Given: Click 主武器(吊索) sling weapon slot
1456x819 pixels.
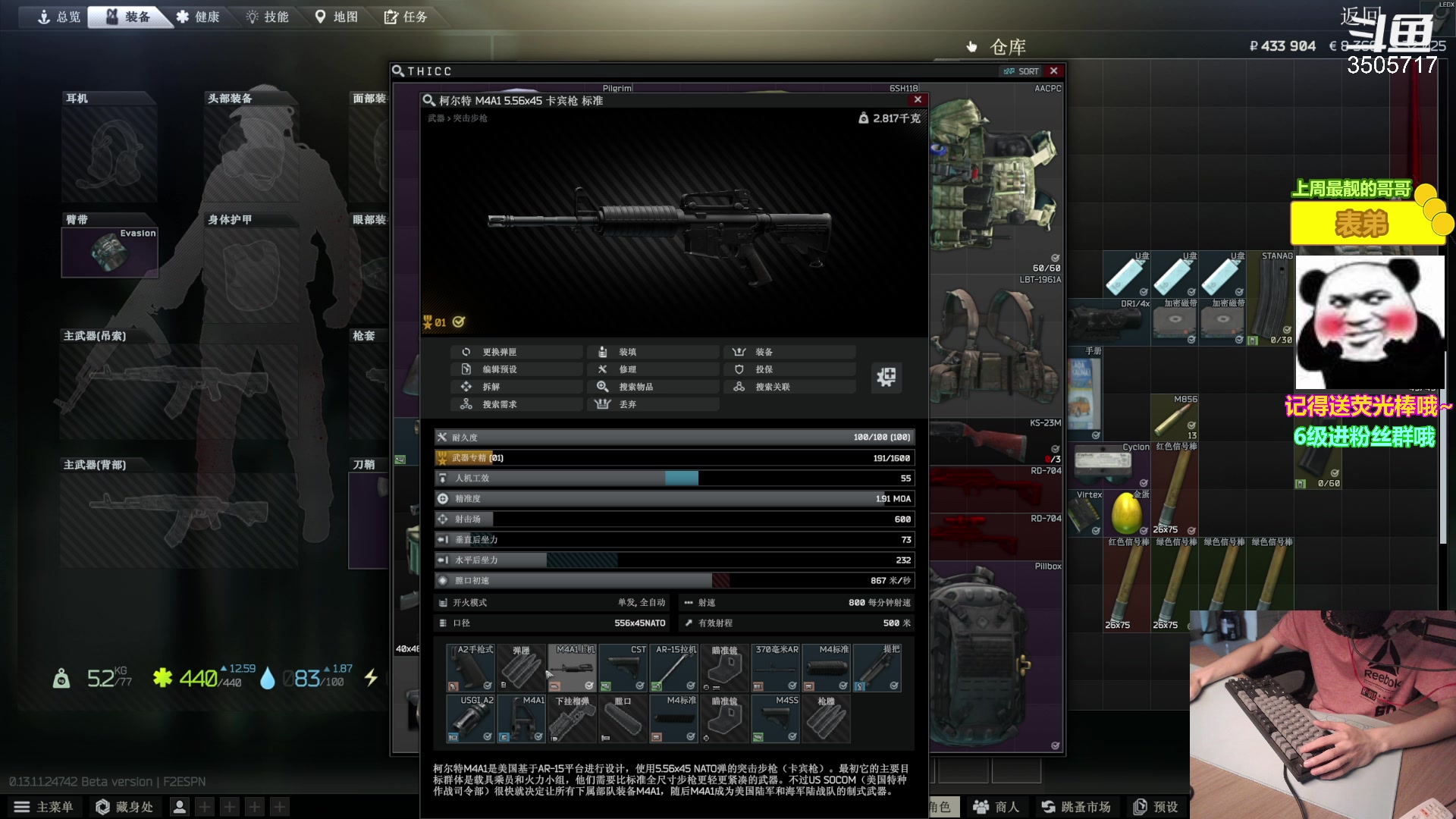Looking at the screenshot, I should coord(179,391).
